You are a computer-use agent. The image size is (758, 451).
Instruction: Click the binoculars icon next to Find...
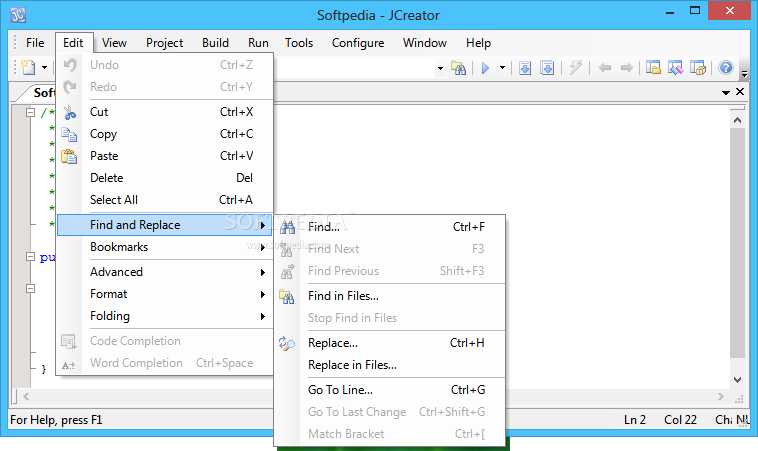click(287, 227)
